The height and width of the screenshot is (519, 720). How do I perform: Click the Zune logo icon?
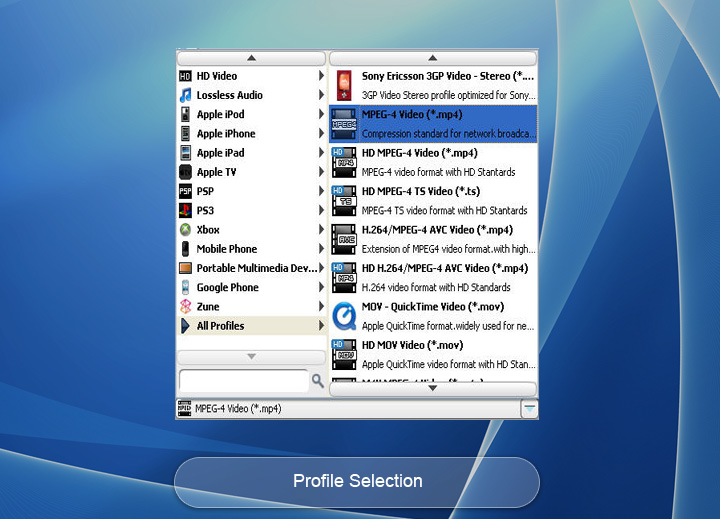pyautogui.click(x=185, y=306)
